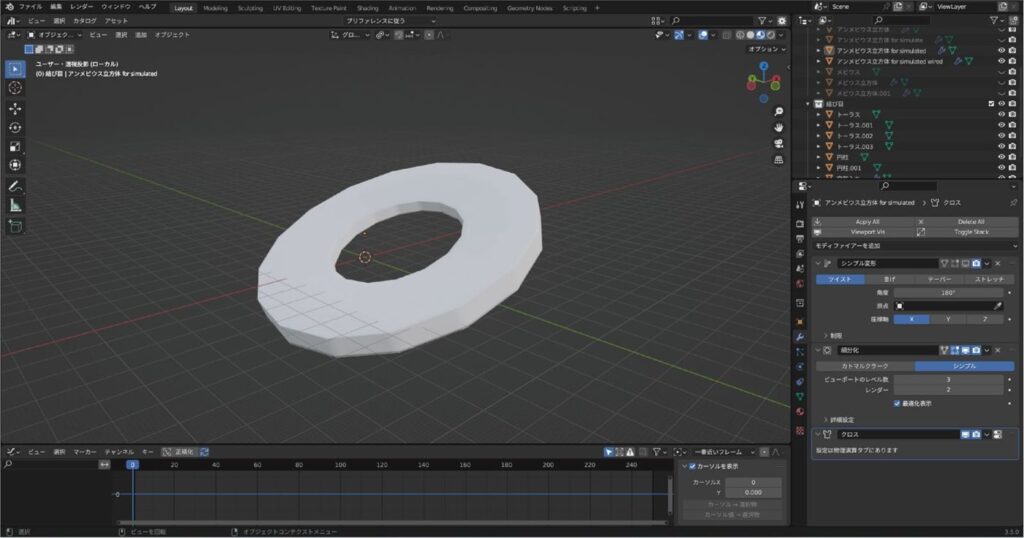
Task: Hide トーラス.001 with its eye icon
Action: (1002, 125)
